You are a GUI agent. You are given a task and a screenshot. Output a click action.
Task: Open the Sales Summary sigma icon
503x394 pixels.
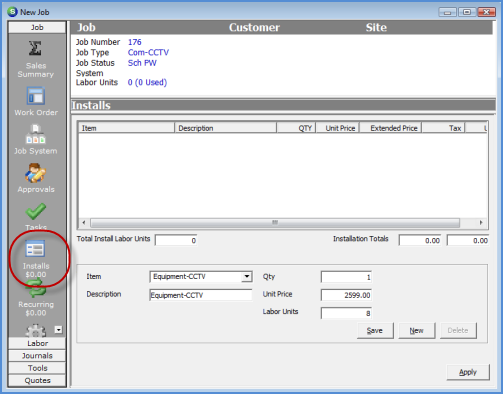click(x=35, y=48)
